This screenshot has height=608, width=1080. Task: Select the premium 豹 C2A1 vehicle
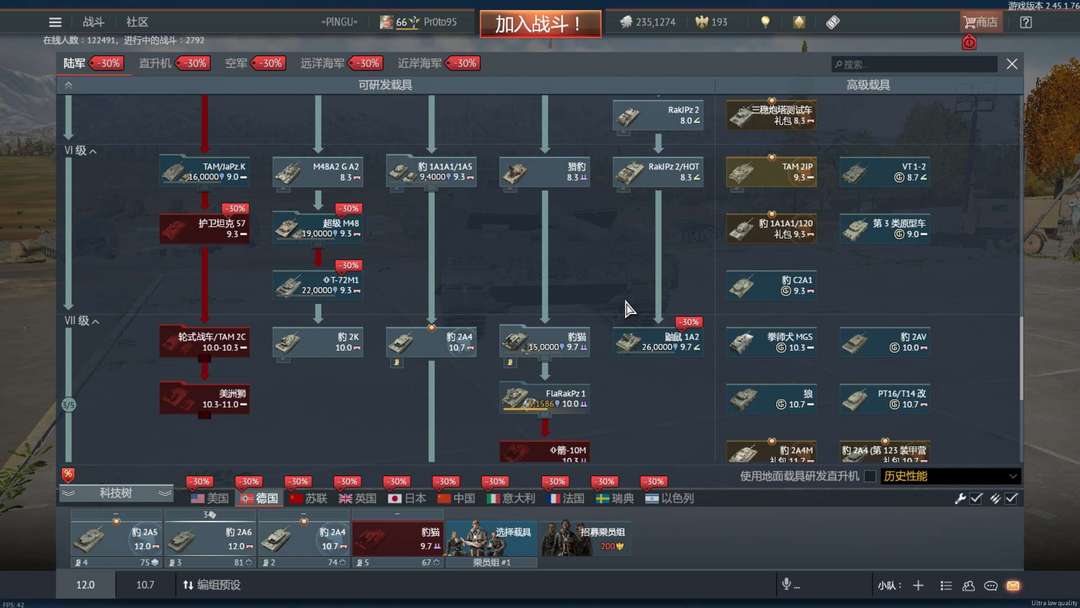tap(771, 285)
